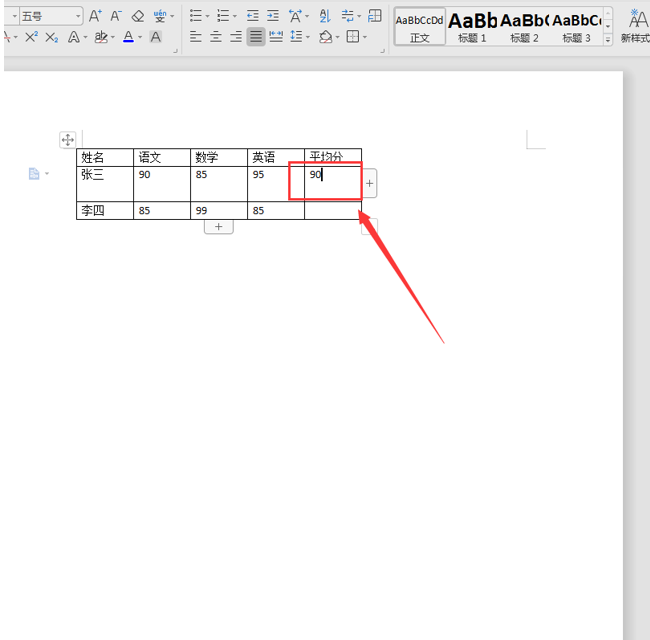Open the document page icon in left margin

coord(34,173)
